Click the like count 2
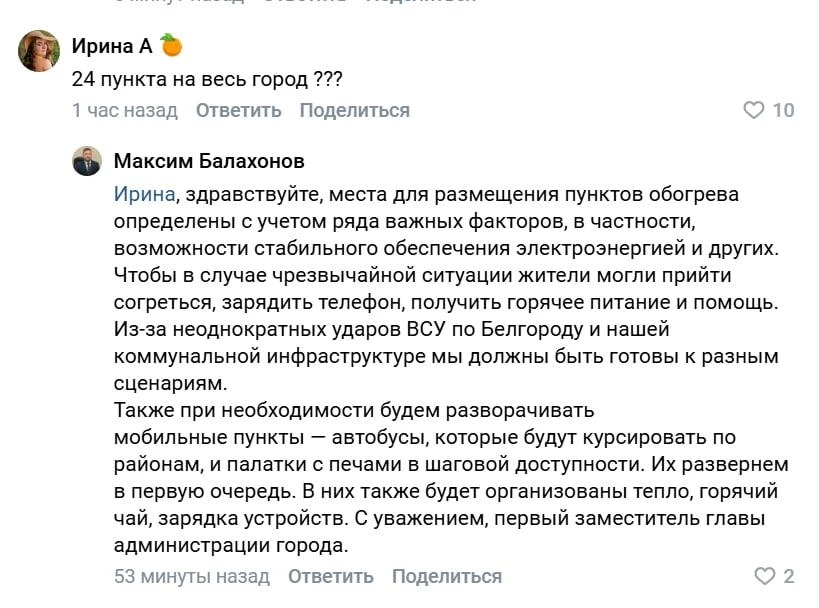 [789, 576]
